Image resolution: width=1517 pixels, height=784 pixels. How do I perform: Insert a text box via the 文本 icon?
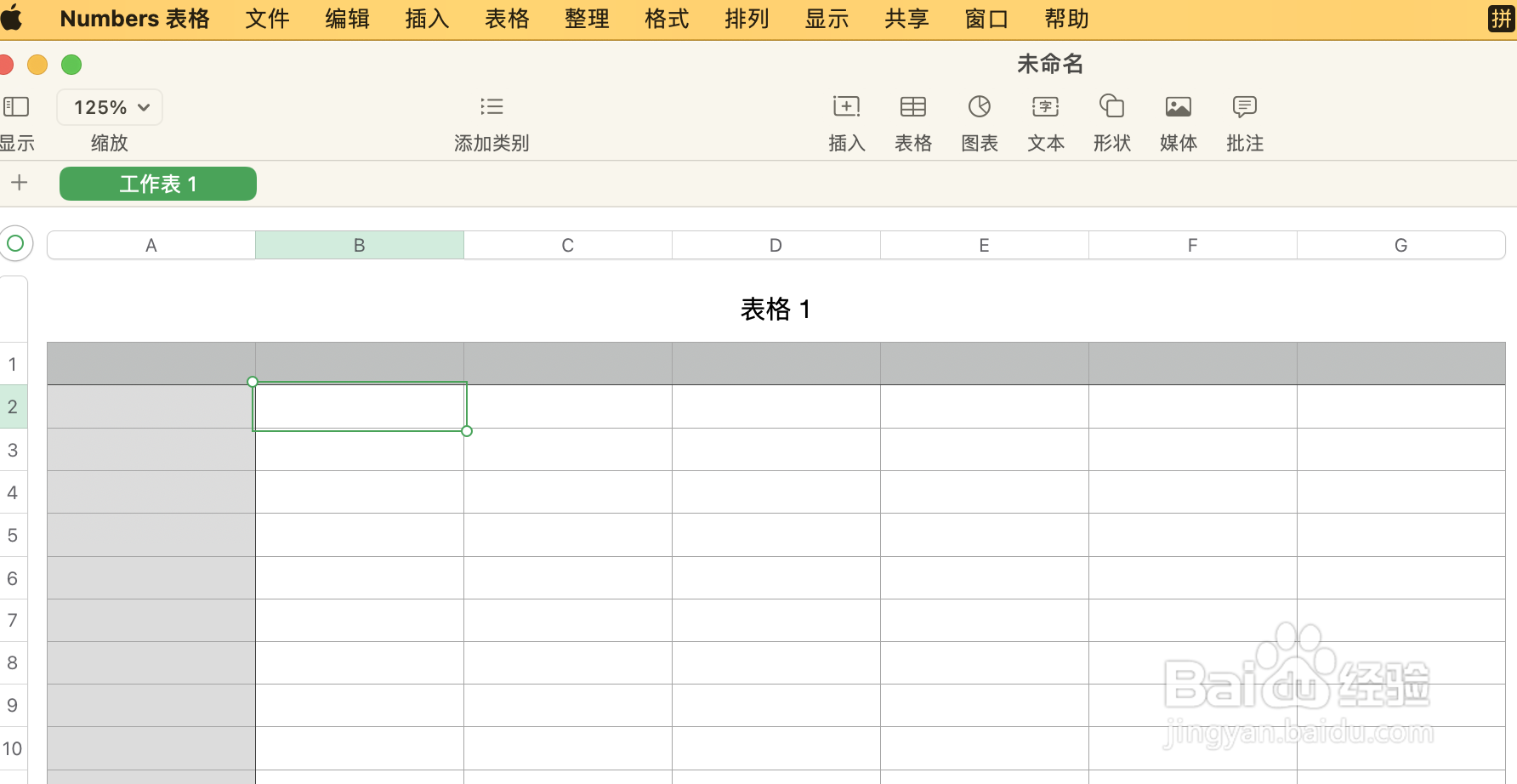(x=1045, y=122)
